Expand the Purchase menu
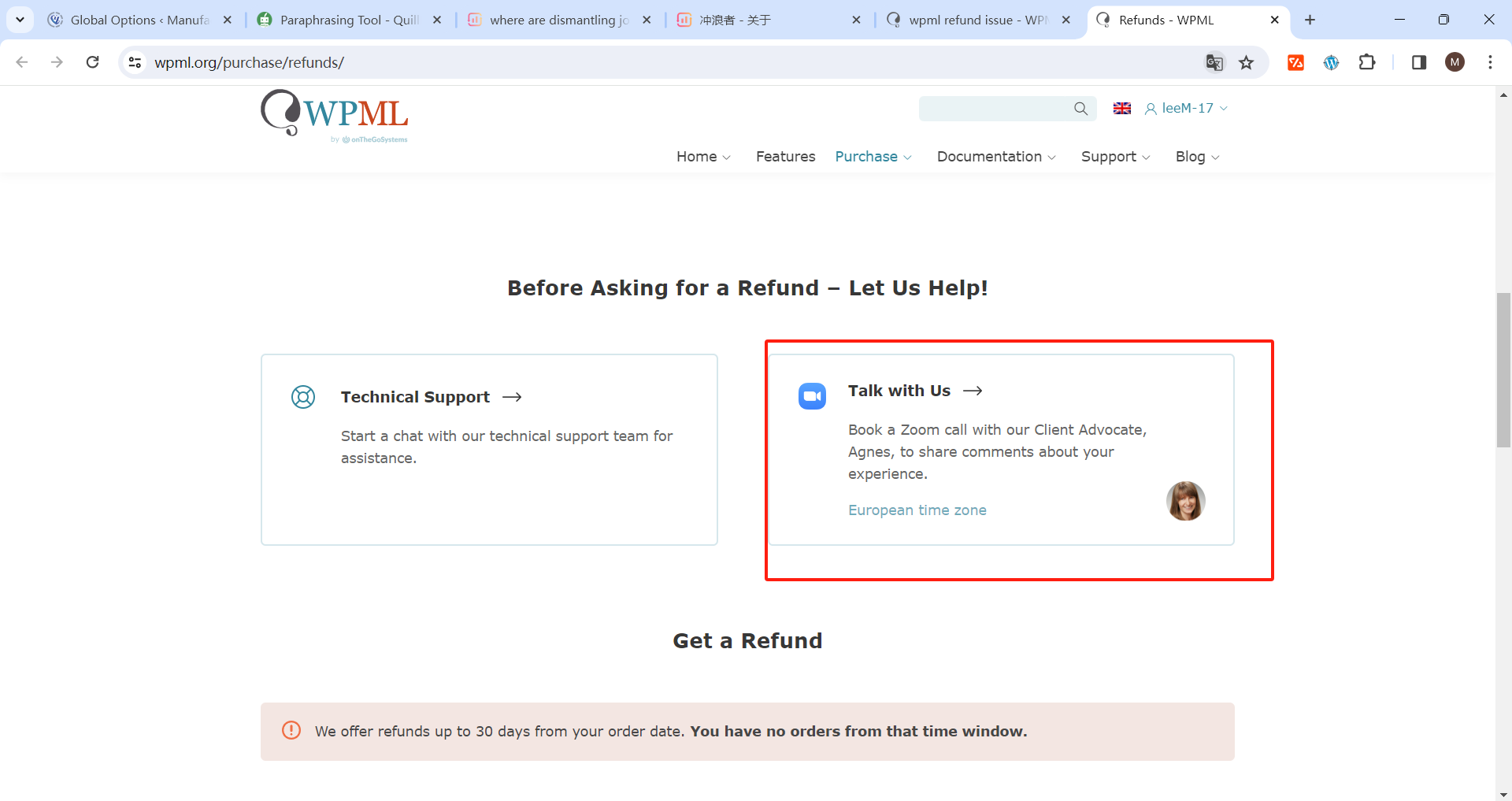Viewport: 1512px width, 801px height. pyautogui.click(x=873, y=157)
